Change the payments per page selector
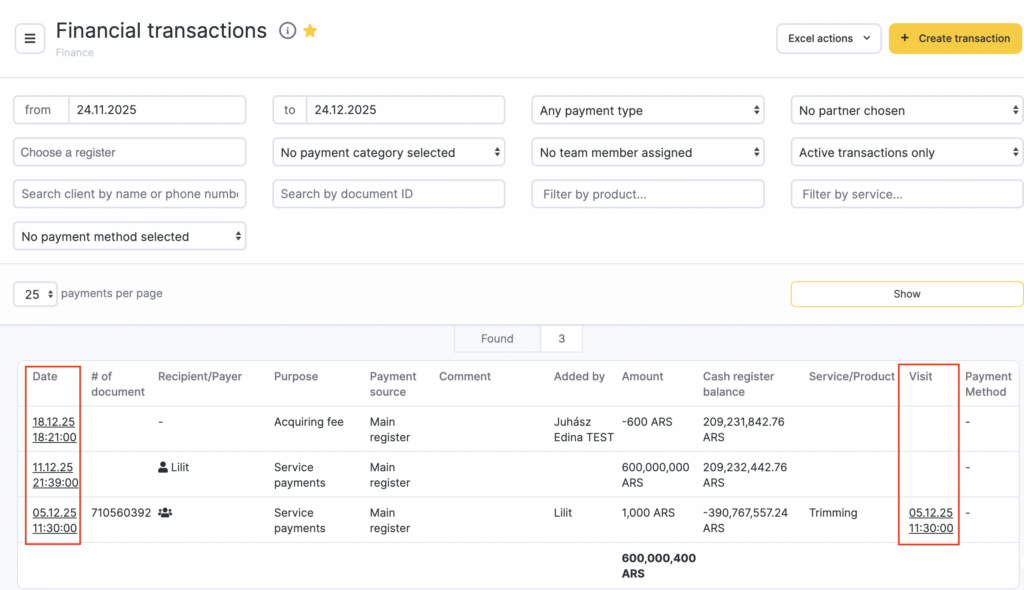 [x=35, y=294]
